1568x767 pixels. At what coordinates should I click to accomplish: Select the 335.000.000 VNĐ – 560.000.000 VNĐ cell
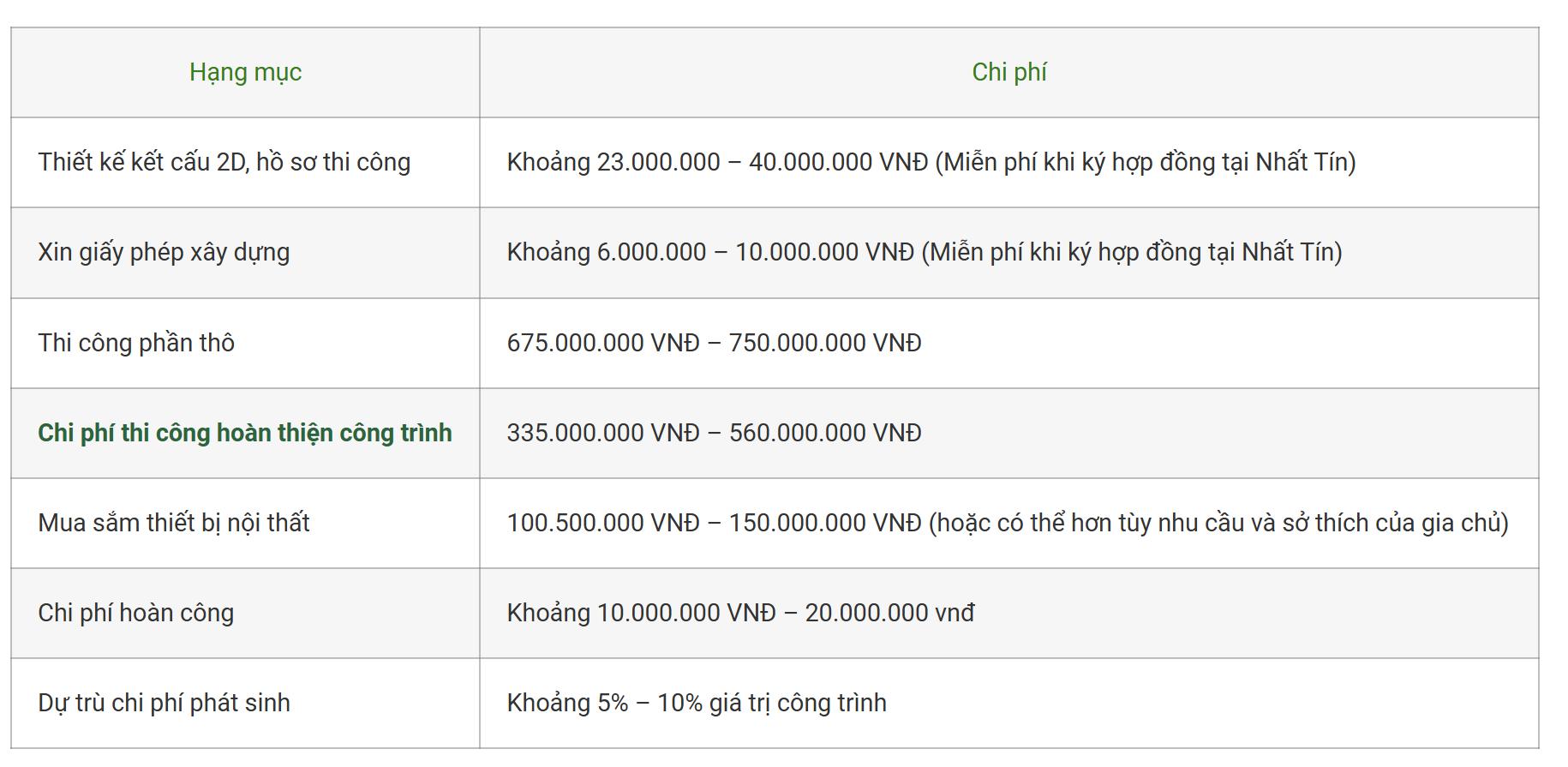pos(1008,433)
